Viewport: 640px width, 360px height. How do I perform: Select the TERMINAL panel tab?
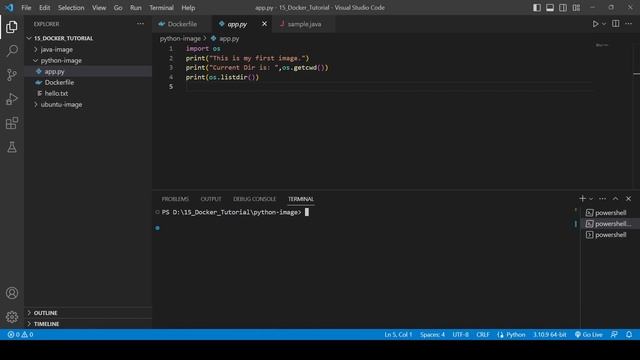pos(301,199)
